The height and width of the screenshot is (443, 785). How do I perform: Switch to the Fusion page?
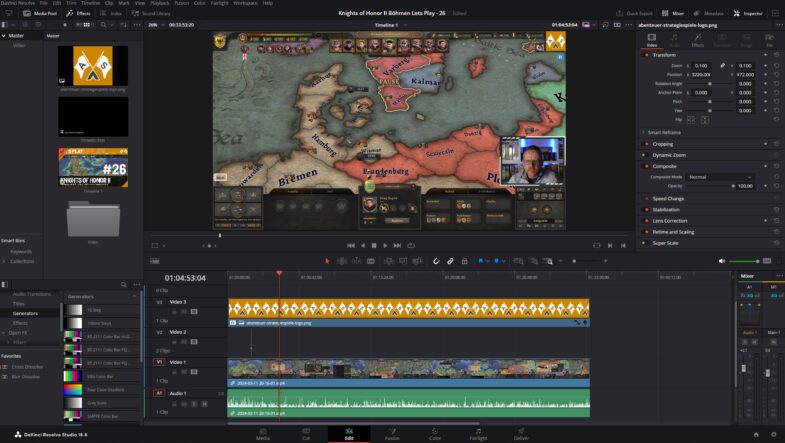pos(392,435)
